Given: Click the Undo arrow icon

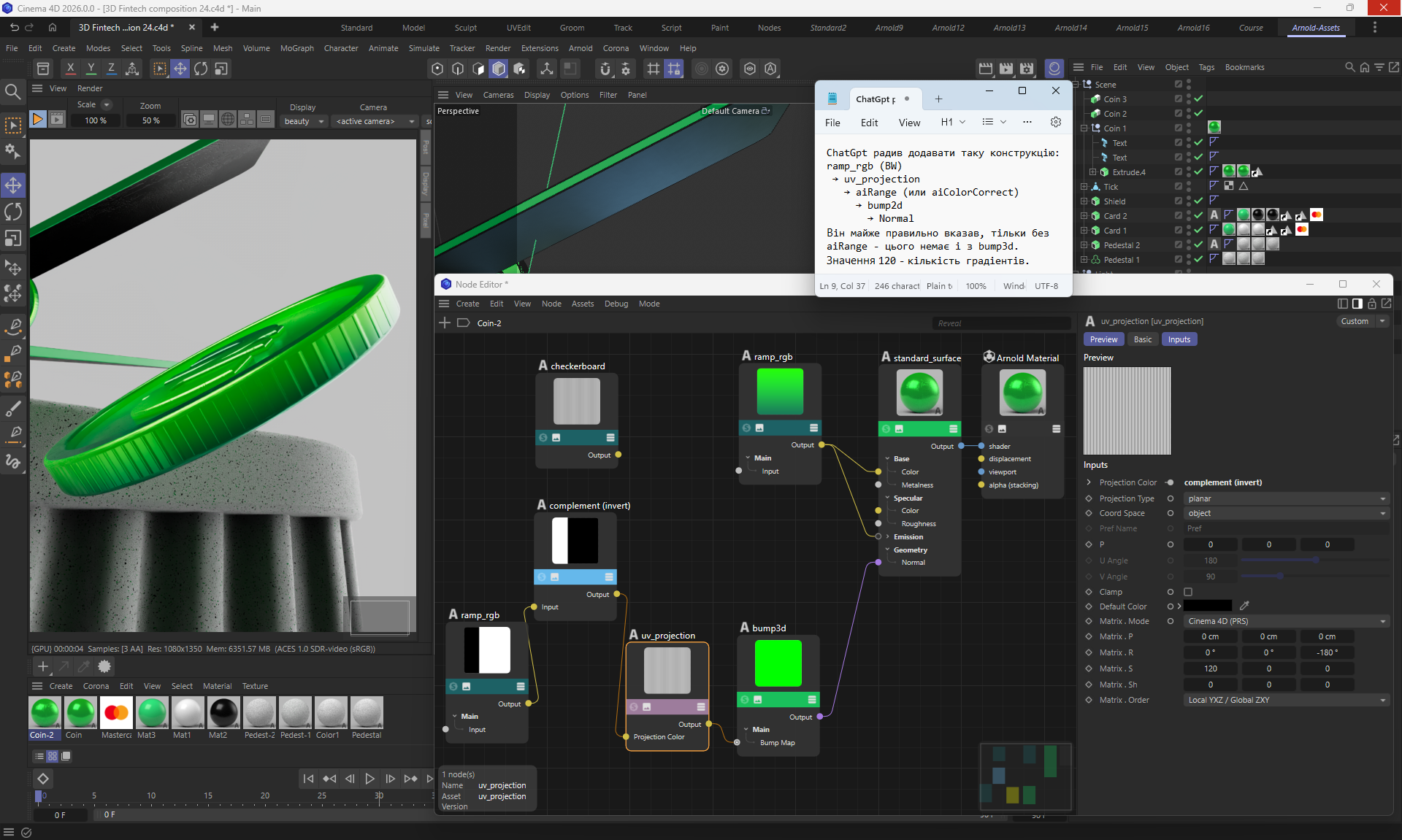Looking at the screenshot, I should 14,27.
